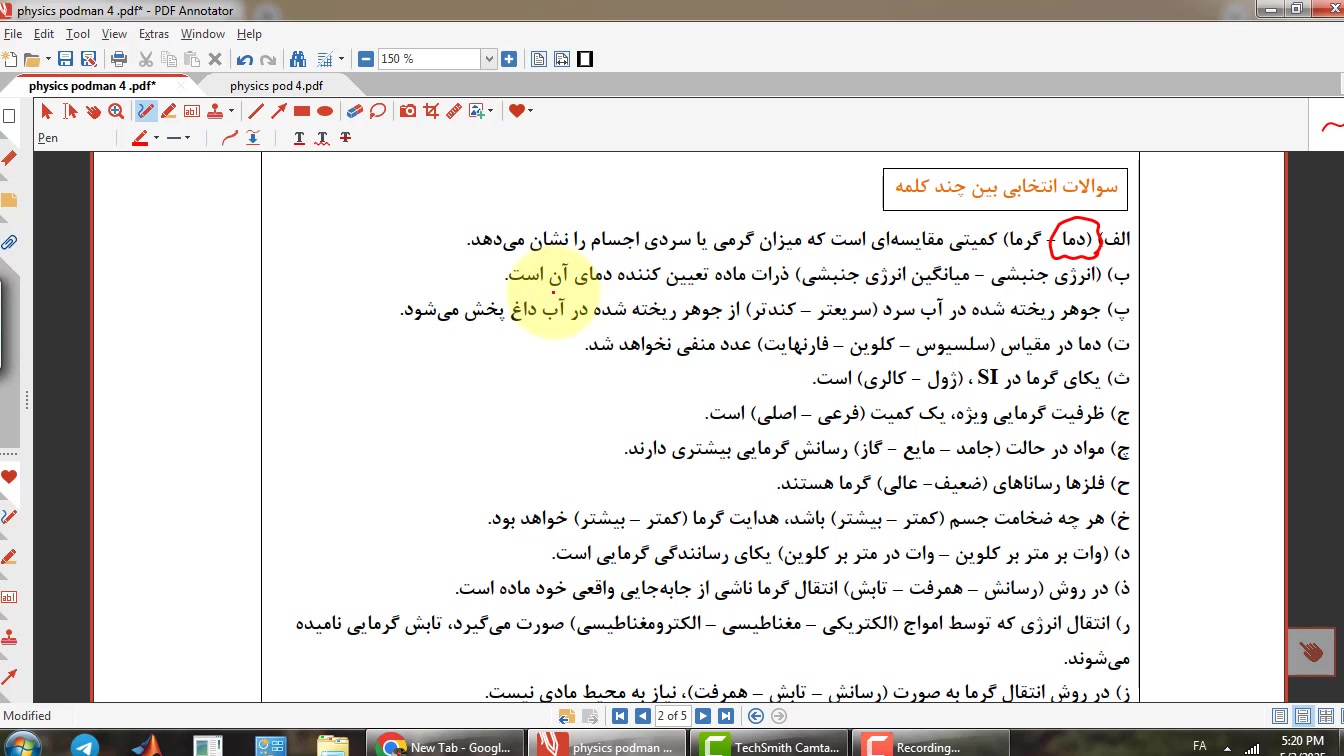Click the Snapshot camera tool

tap(408, 111)
